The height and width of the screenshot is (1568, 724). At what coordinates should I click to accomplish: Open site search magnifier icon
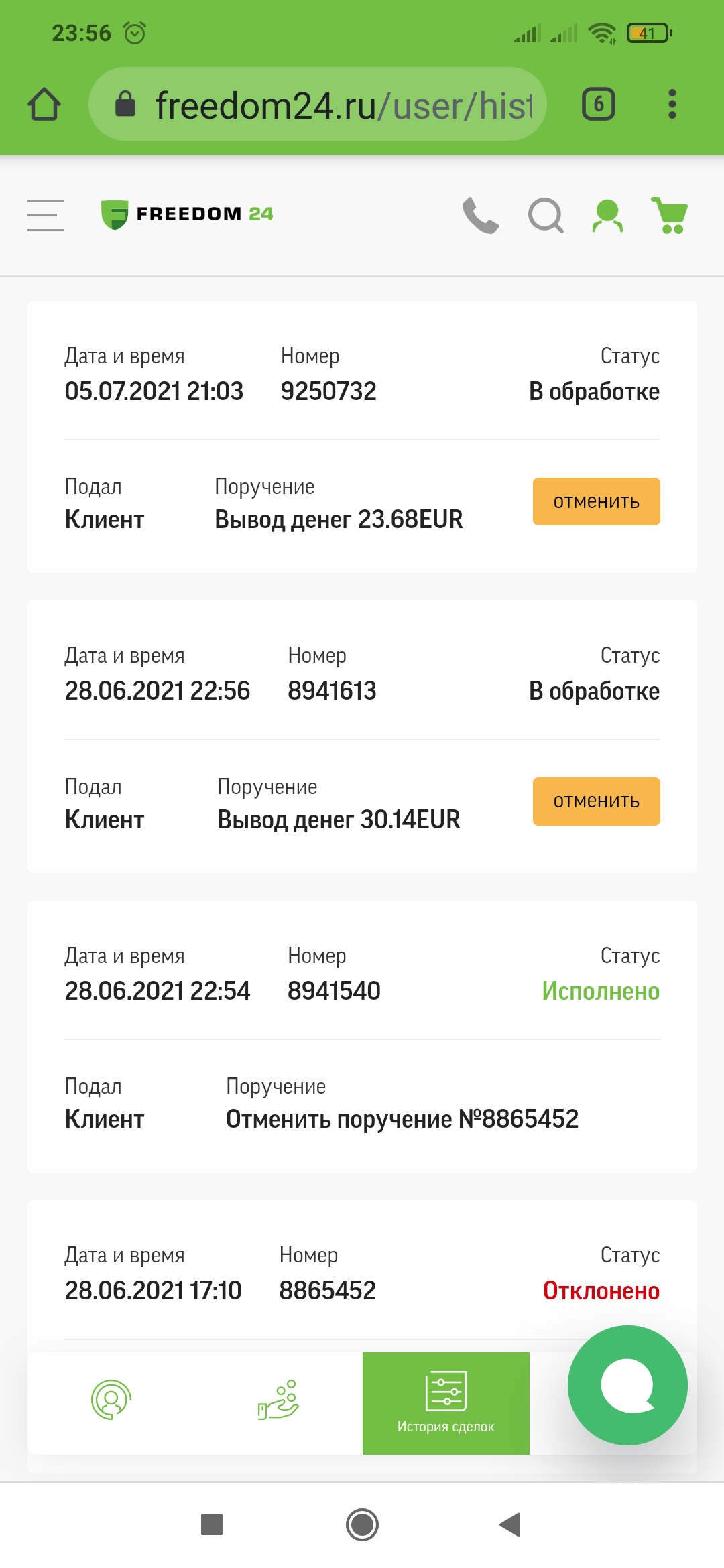[x=546, y=215]
